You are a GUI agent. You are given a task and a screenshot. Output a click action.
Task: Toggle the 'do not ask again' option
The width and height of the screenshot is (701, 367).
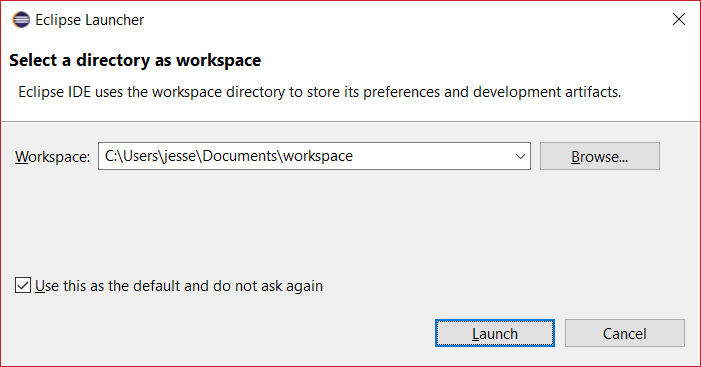[23, 285]
